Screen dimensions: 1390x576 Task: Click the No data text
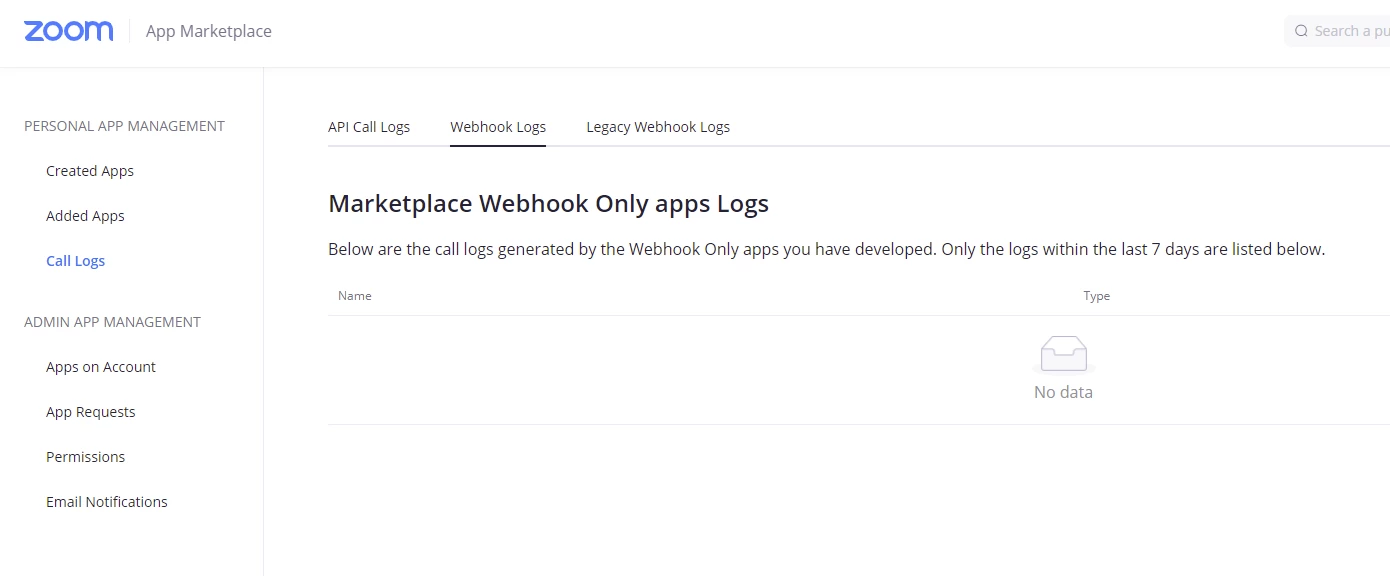[x=1063, y=392]
